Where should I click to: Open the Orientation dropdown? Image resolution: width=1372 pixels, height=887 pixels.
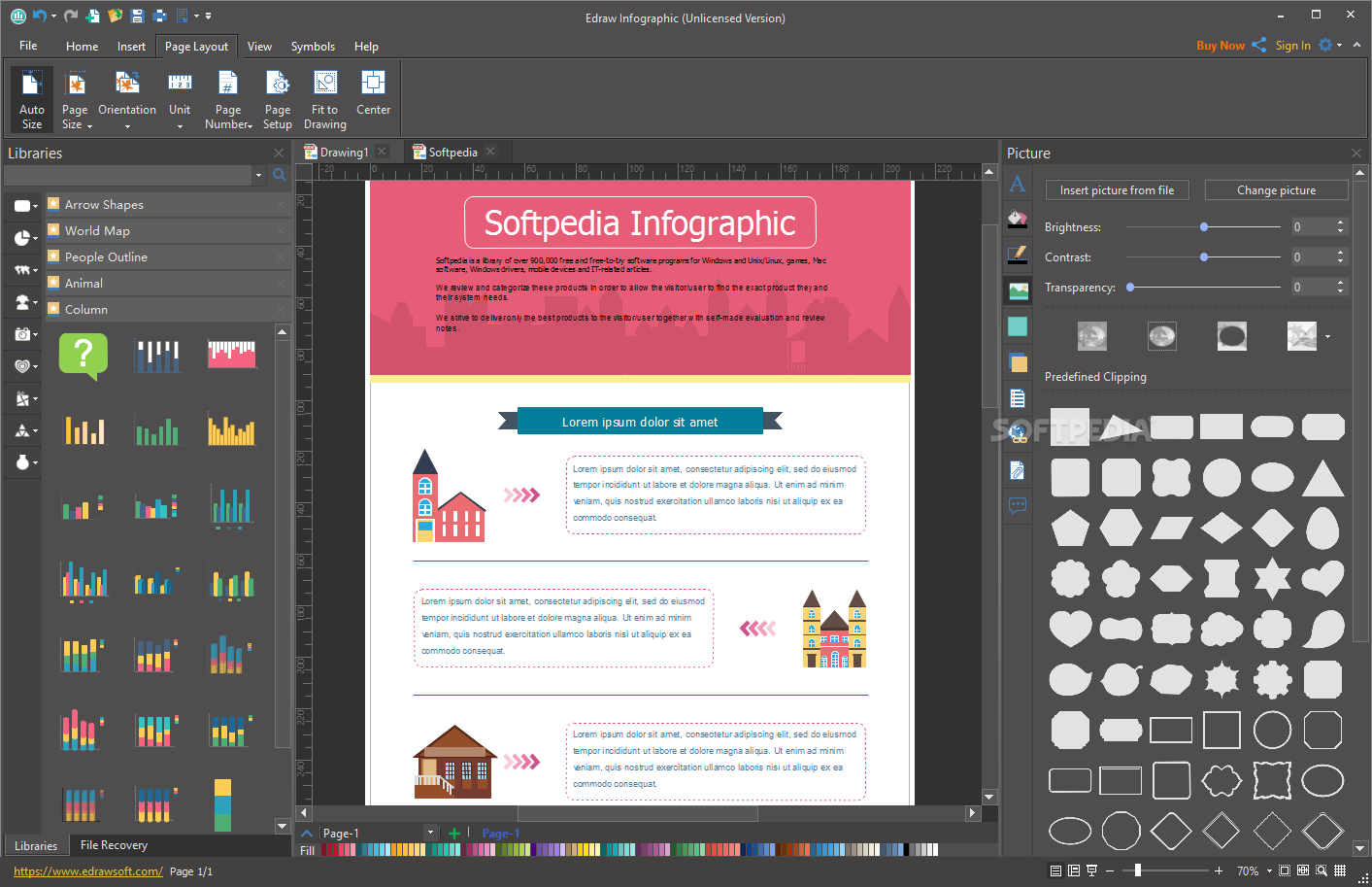(127, 99)
